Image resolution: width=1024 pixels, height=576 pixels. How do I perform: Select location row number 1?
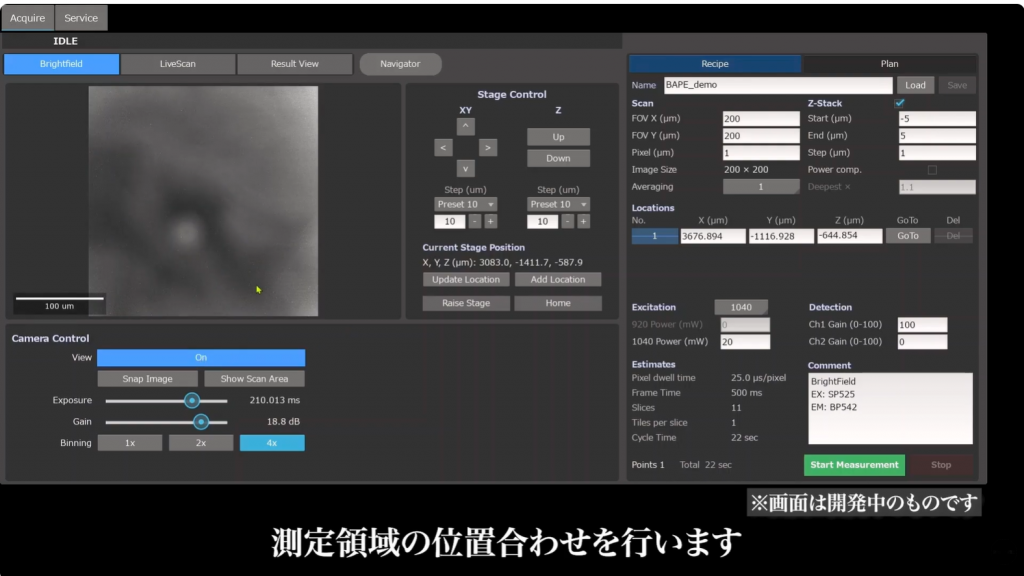coord(654,236)
